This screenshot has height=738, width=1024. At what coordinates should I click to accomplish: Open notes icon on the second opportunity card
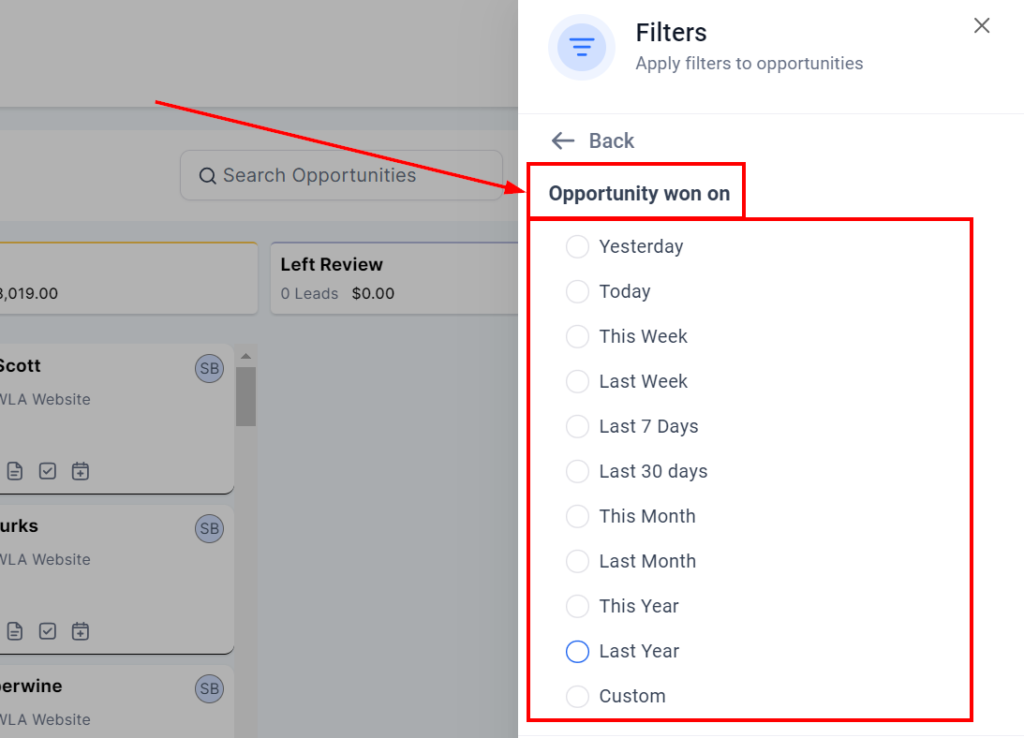[x=15, y=631]
